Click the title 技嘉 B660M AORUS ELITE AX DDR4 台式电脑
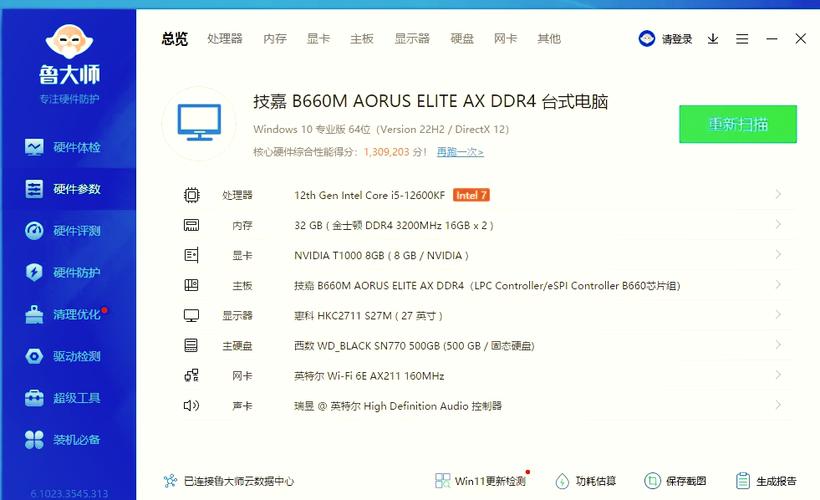 430,101
